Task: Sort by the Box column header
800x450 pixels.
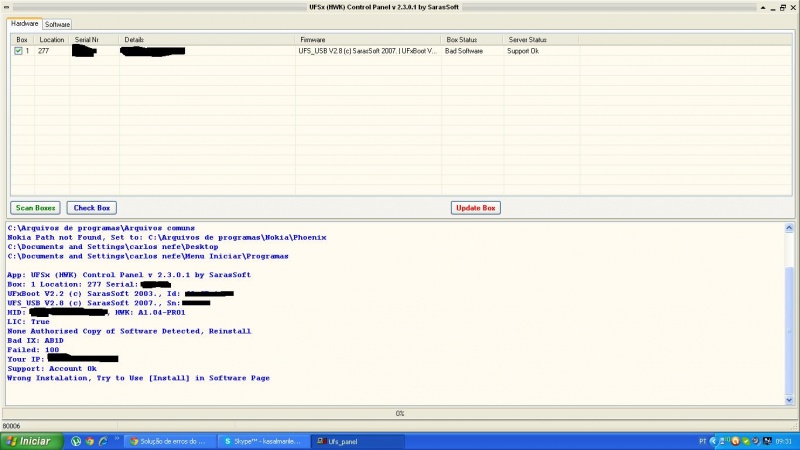Action: [22, 39]
